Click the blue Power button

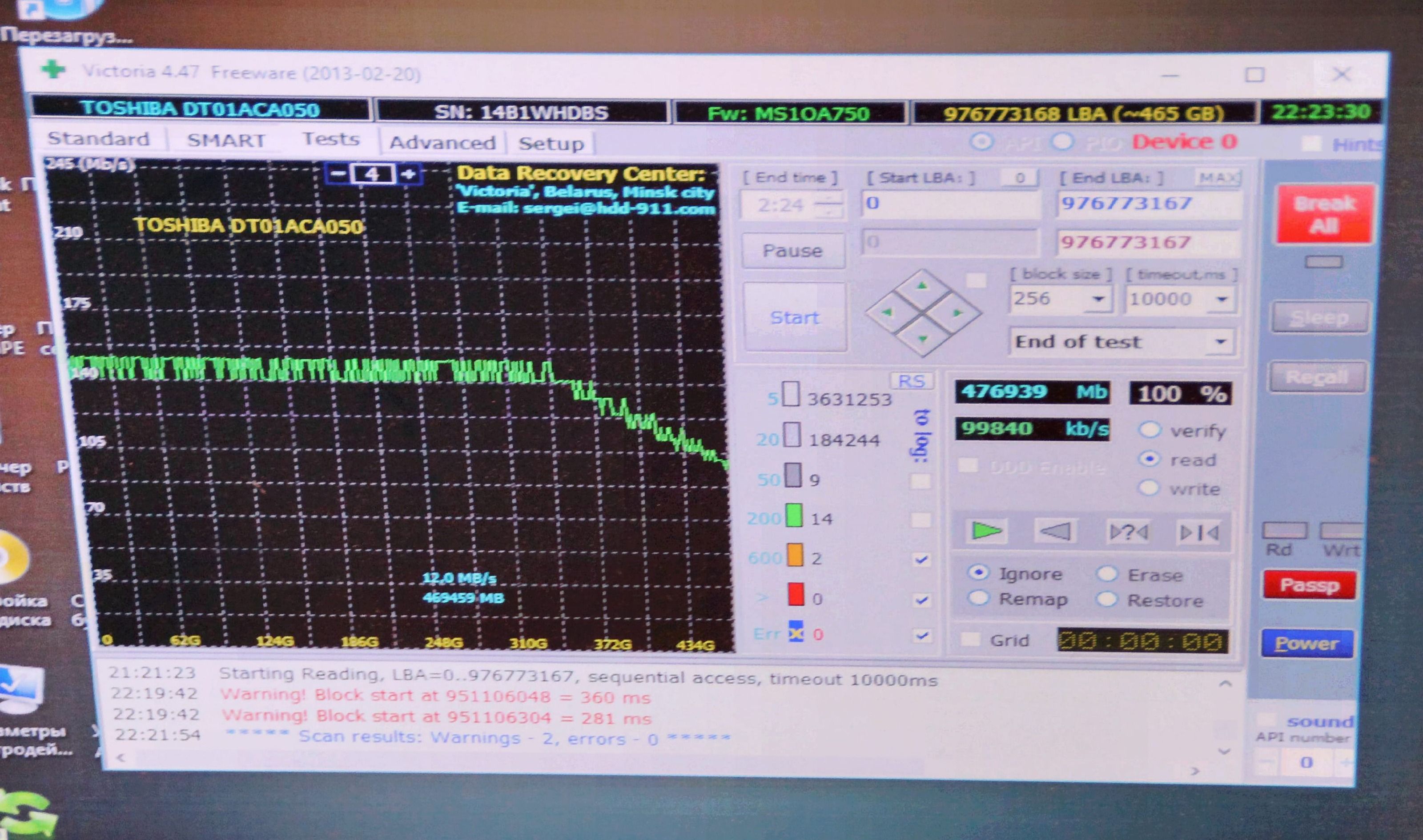pos(1307,644)
